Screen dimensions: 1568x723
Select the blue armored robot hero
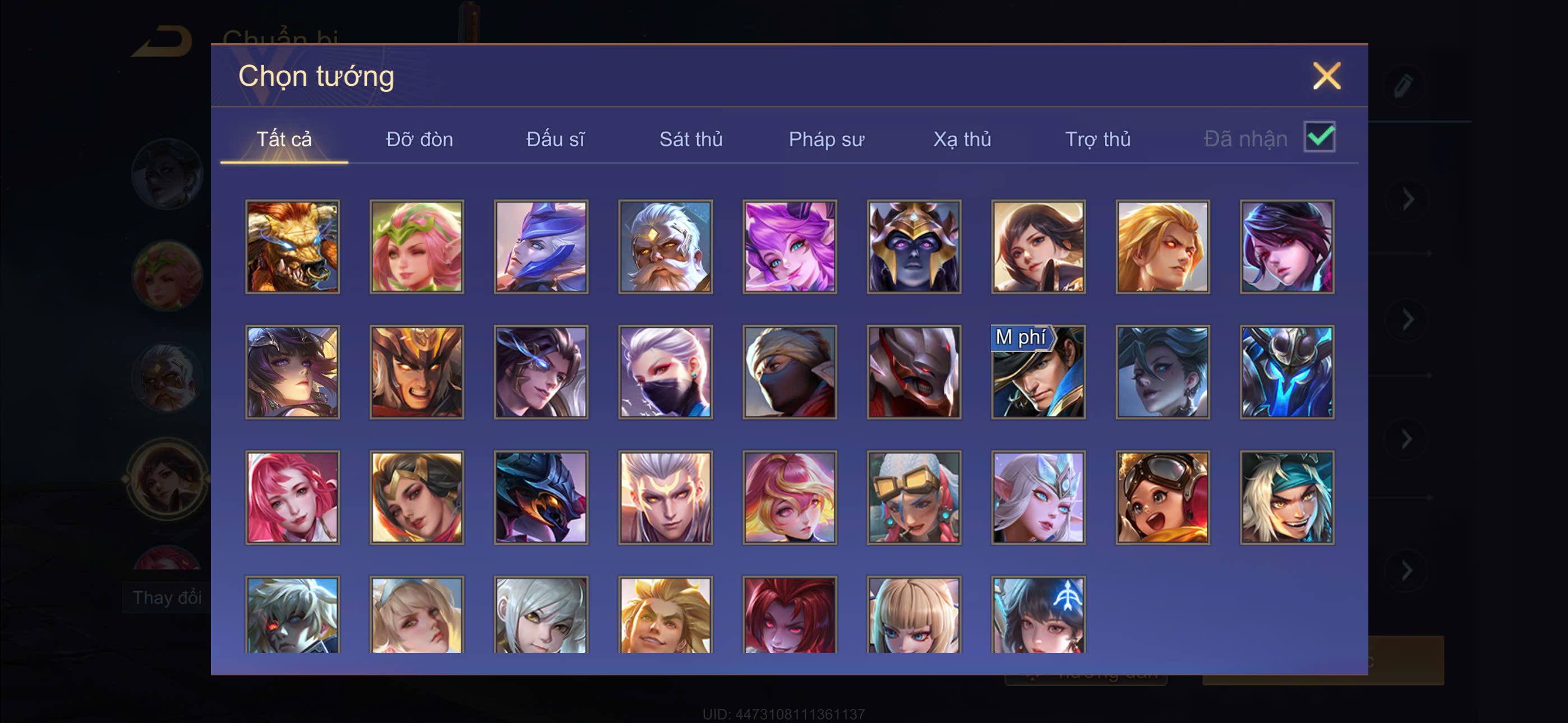(x=1287, y=372)
